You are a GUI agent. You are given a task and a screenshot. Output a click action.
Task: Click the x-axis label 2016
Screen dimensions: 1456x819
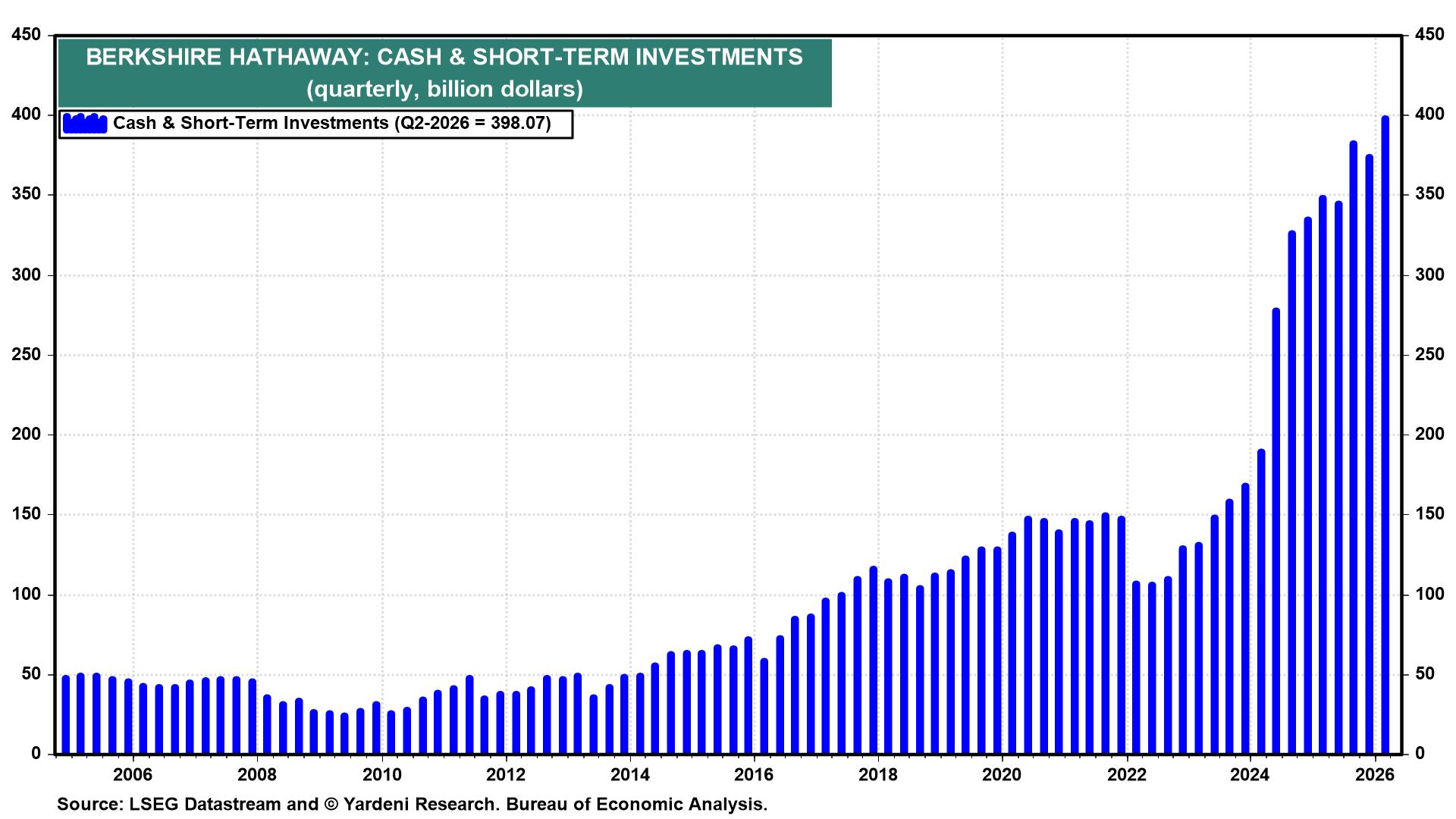tap(754, 774)
